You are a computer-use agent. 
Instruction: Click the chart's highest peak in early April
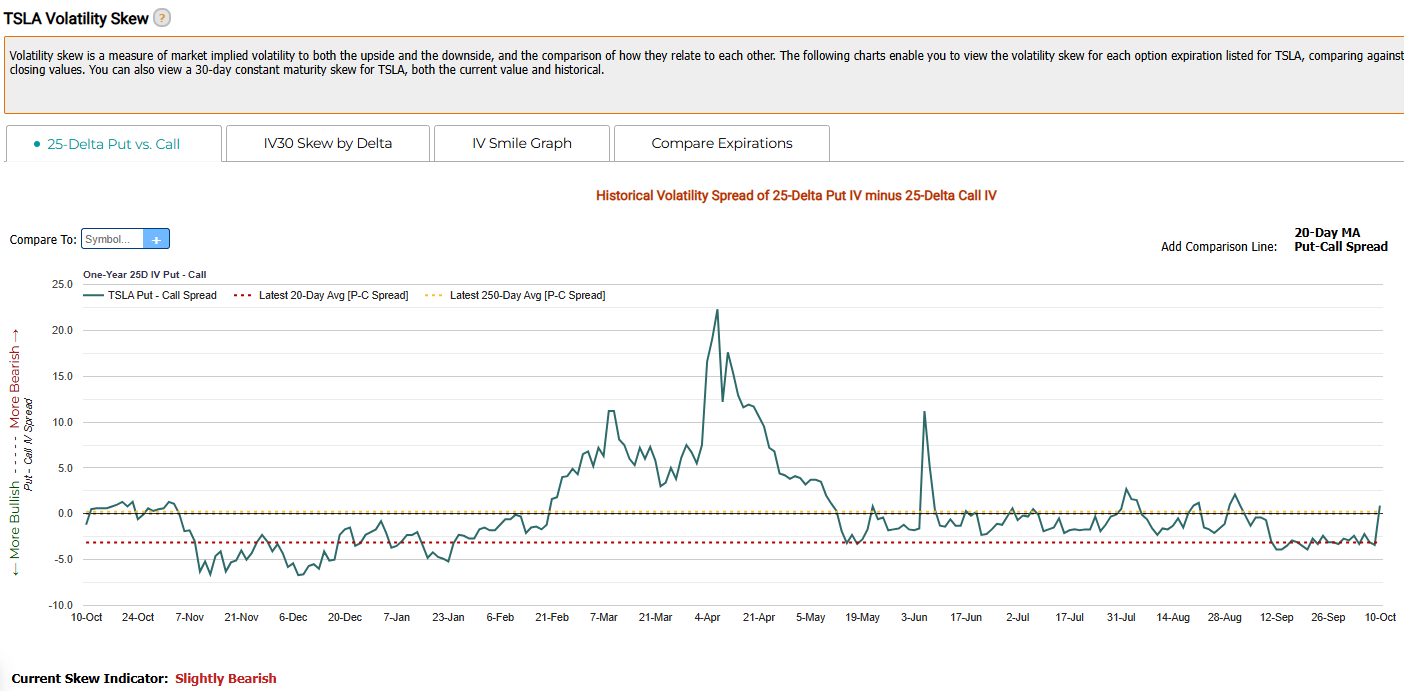(717, 311)
